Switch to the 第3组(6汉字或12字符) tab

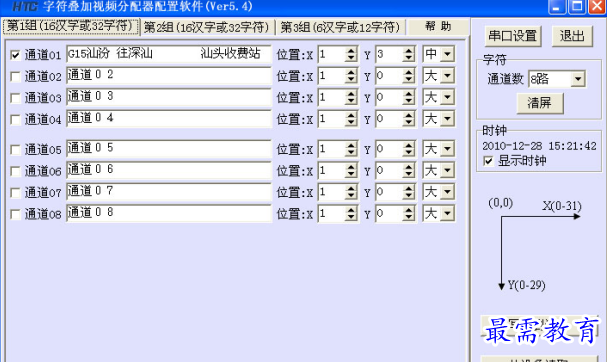[x=340, y=27]
